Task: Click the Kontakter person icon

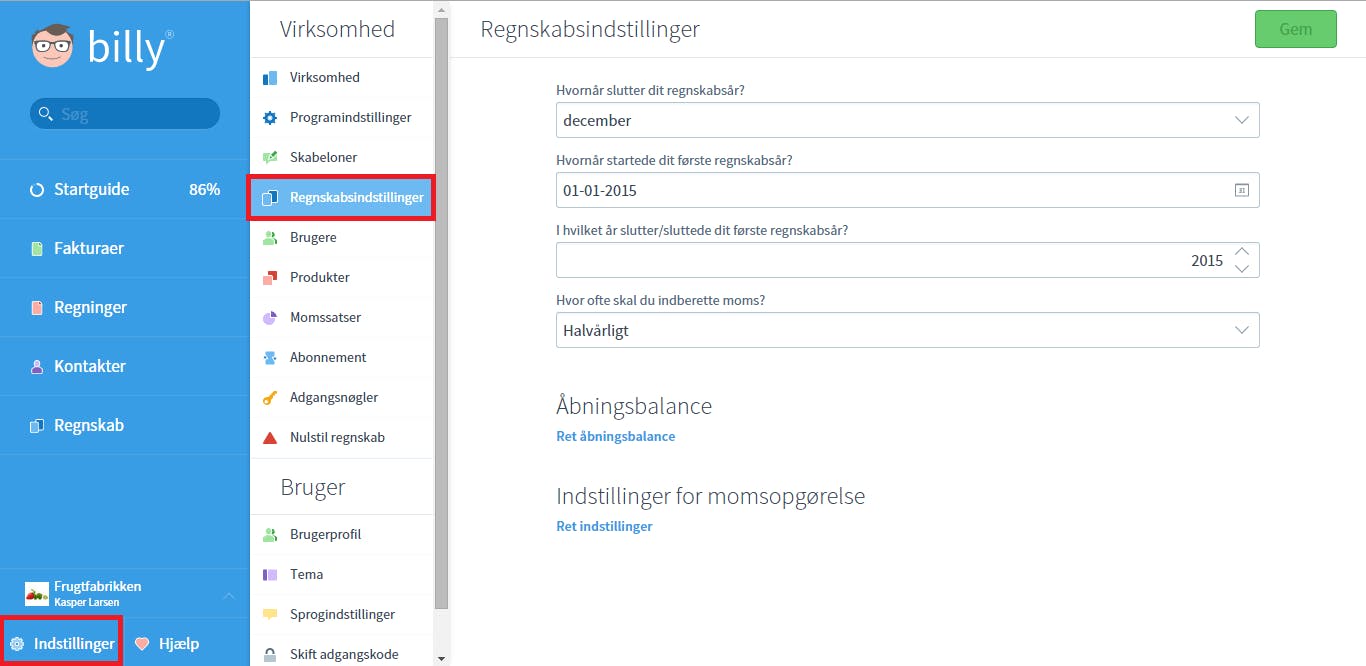Action: tap(37, 367)
